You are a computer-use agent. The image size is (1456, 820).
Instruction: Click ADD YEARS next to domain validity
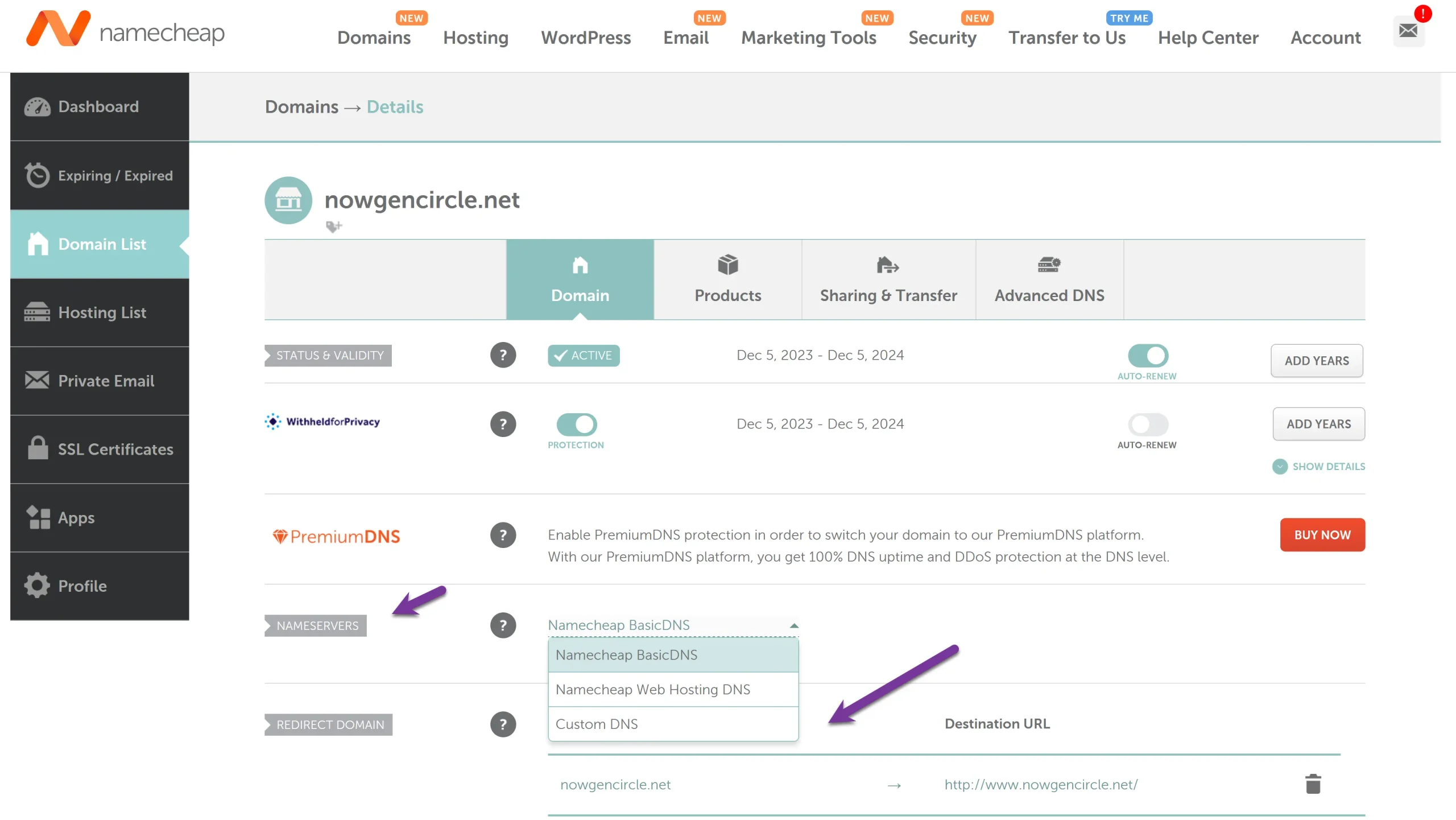coord(1317,360)
